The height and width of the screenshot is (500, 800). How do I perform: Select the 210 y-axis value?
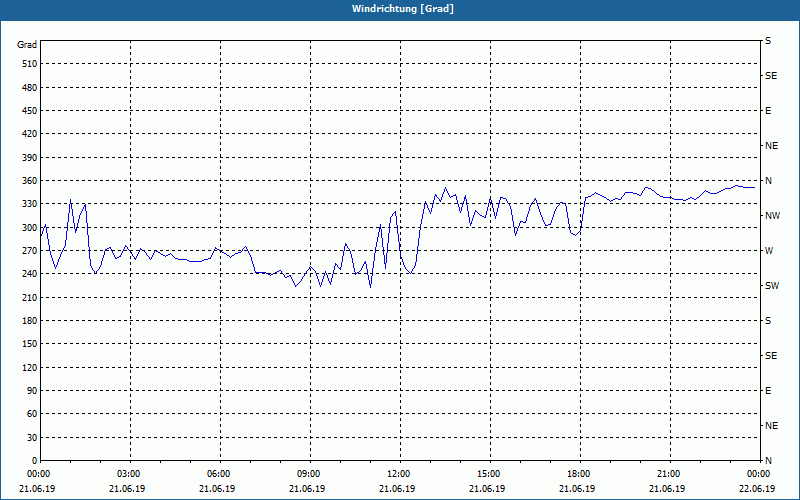pos(30,297)
